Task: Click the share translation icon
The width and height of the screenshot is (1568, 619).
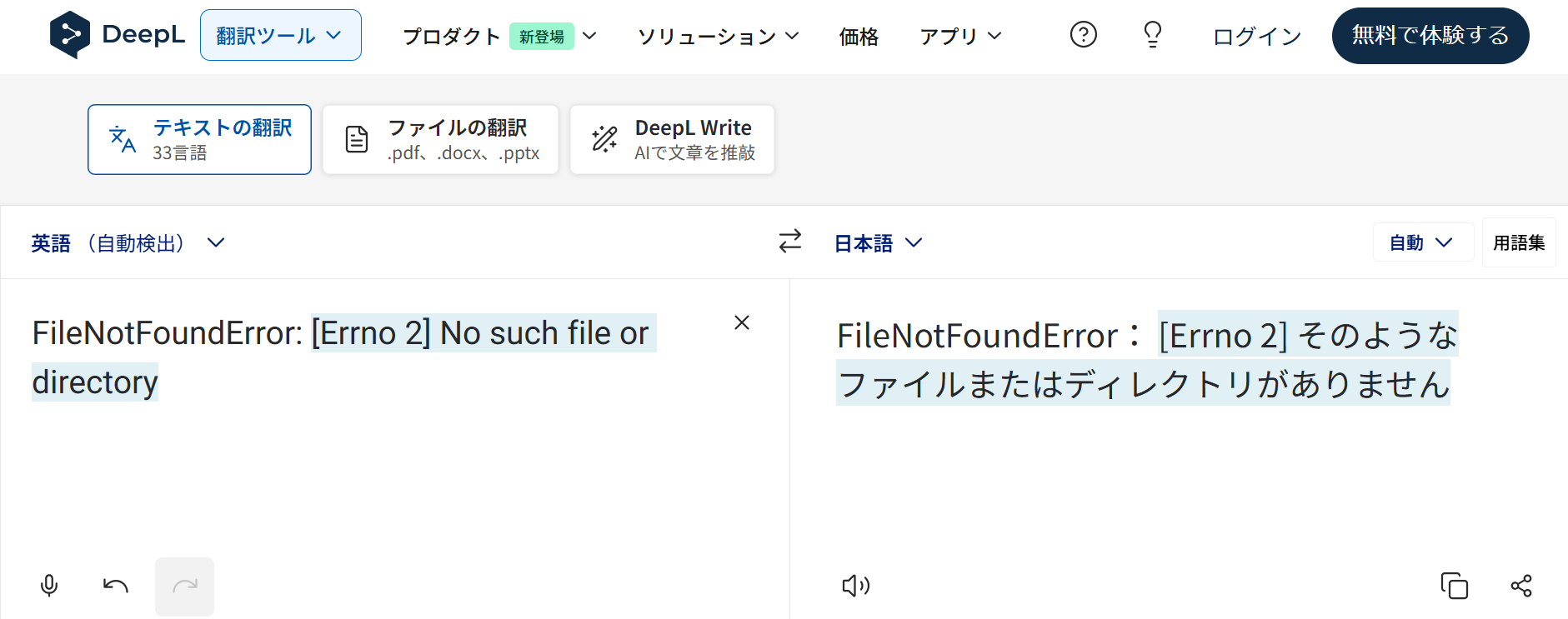Action: tap(1521, 586)
